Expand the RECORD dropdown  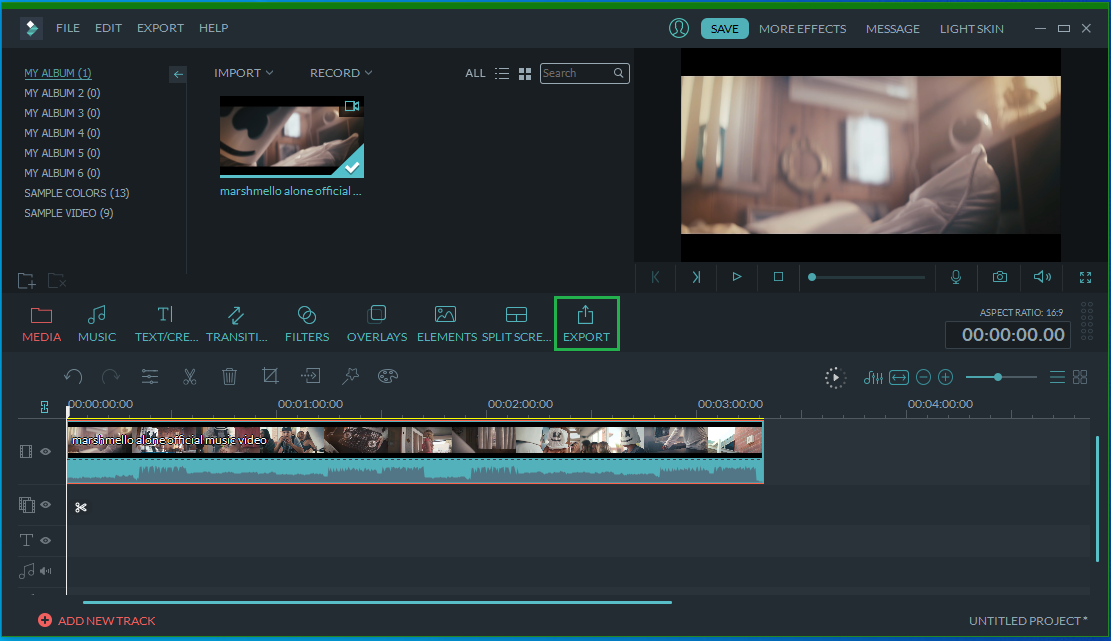coord(341,73)
